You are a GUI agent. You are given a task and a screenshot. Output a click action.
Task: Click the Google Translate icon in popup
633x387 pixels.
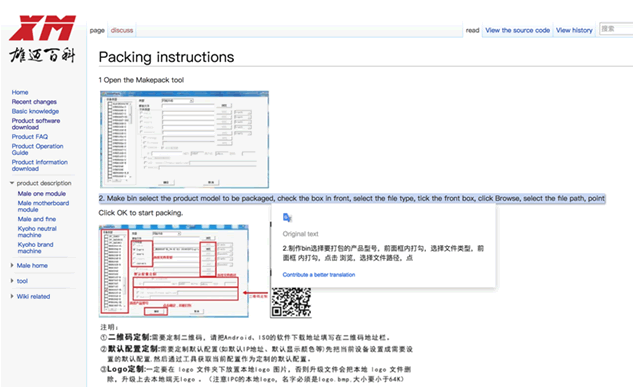click(287, 218)
